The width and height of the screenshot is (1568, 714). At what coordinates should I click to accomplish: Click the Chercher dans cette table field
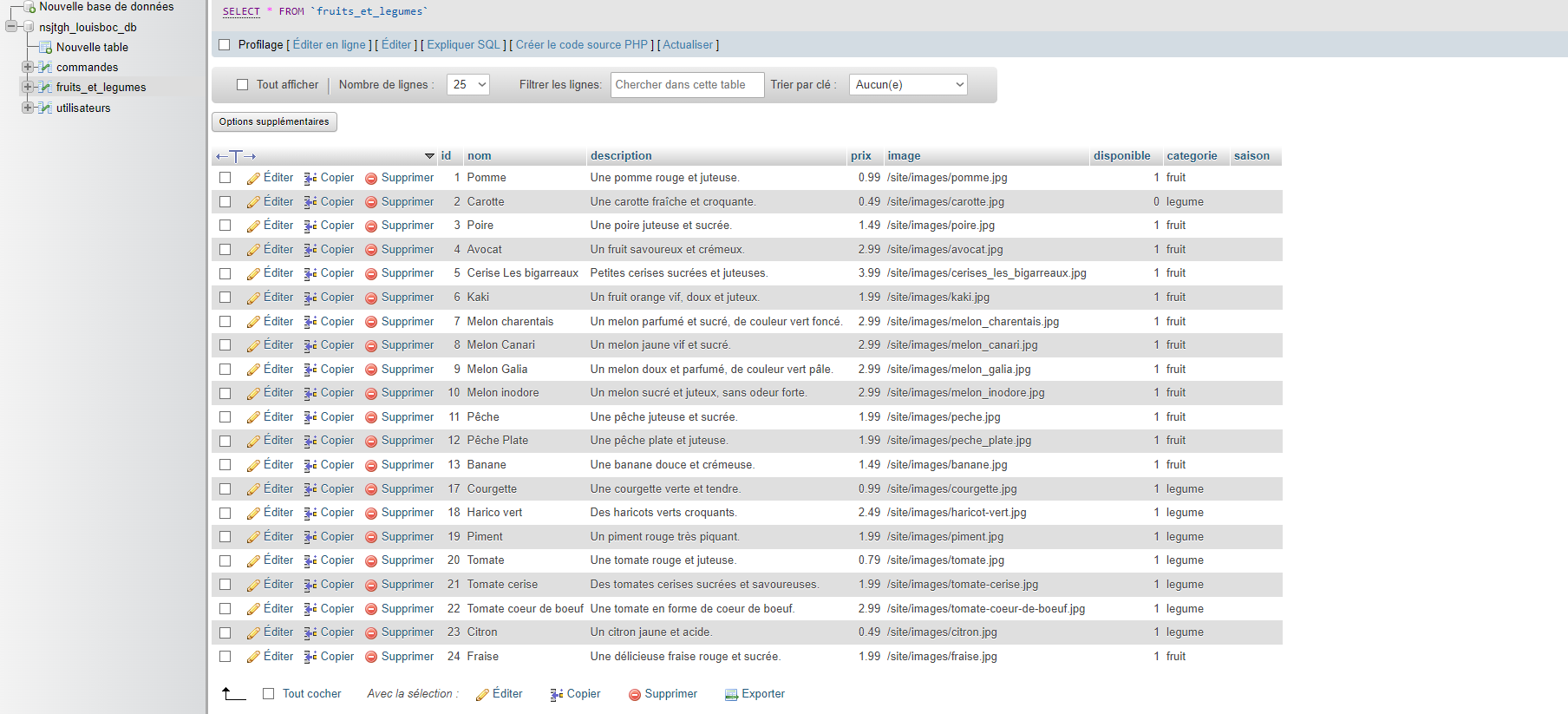[687, 85]
